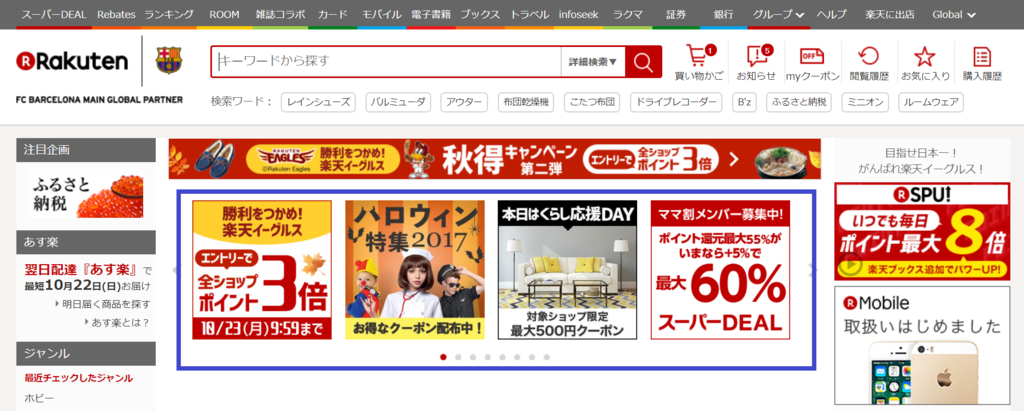Open ヘルプ in top navigation
1024x411 pixels.
(x=832, y=14)
